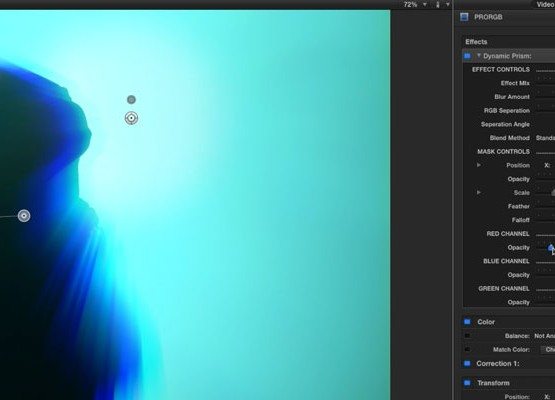Enable the Match Color checkbox
Image resolution: width=555 pixels, height=400 pixels.
click(x=467, y=349)
